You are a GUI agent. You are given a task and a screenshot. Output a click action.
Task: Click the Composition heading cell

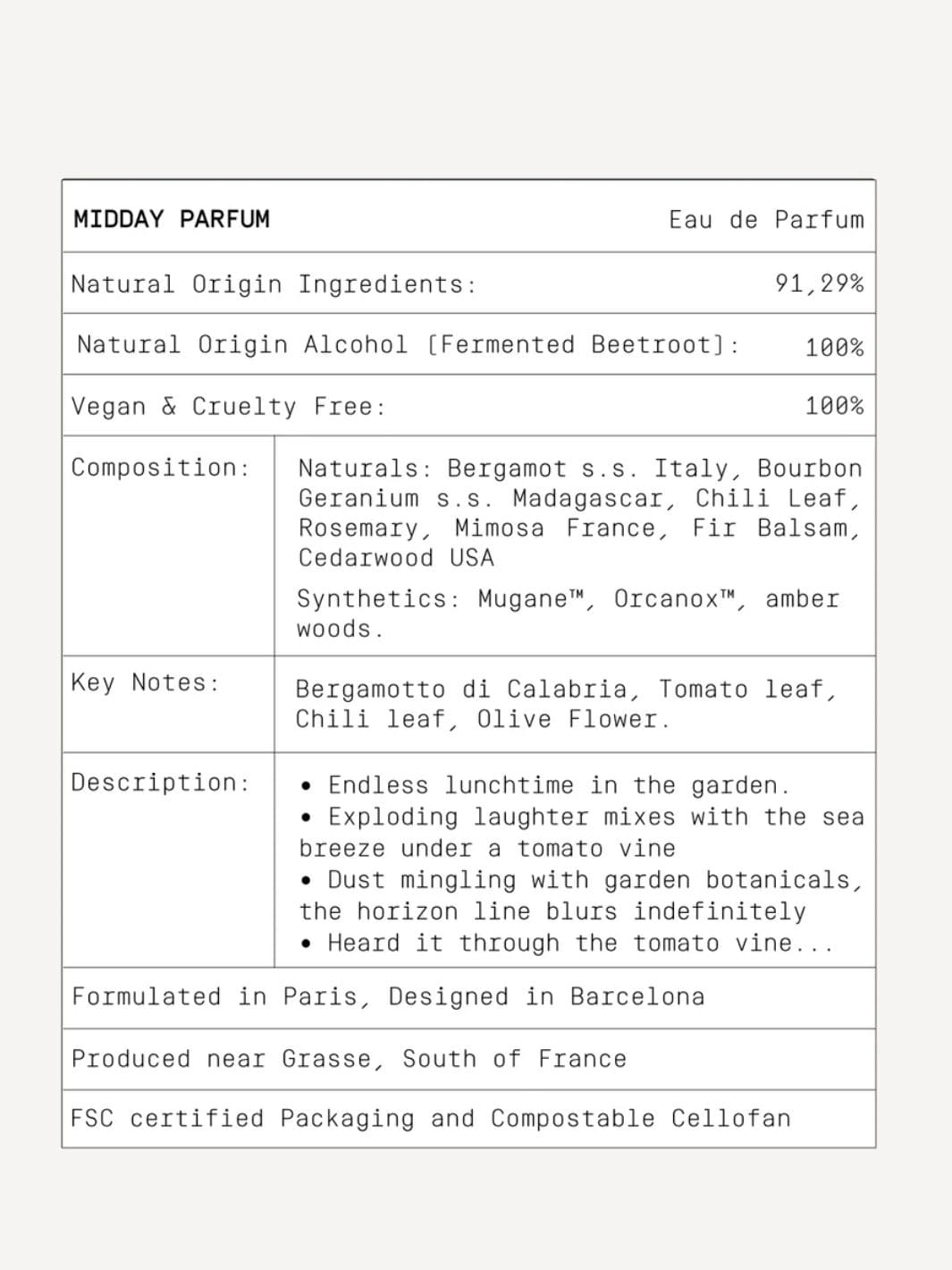(x=168, y=546)
